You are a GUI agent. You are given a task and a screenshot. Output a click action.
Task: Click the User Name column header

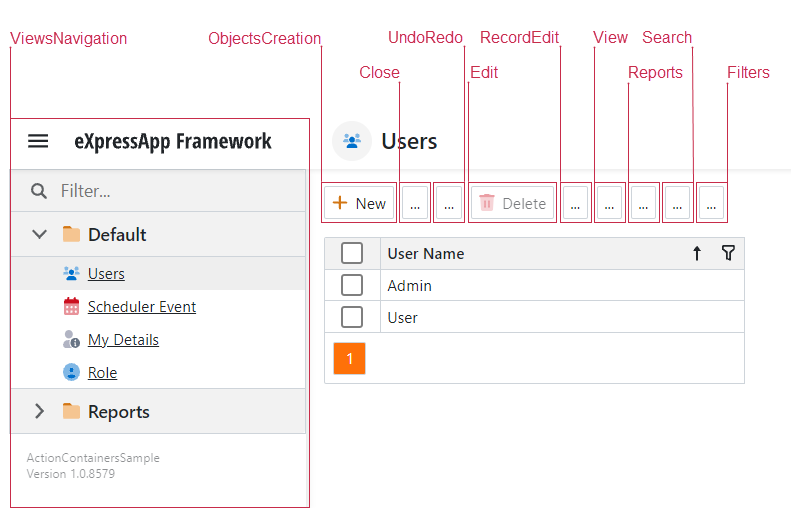point(562,253)
